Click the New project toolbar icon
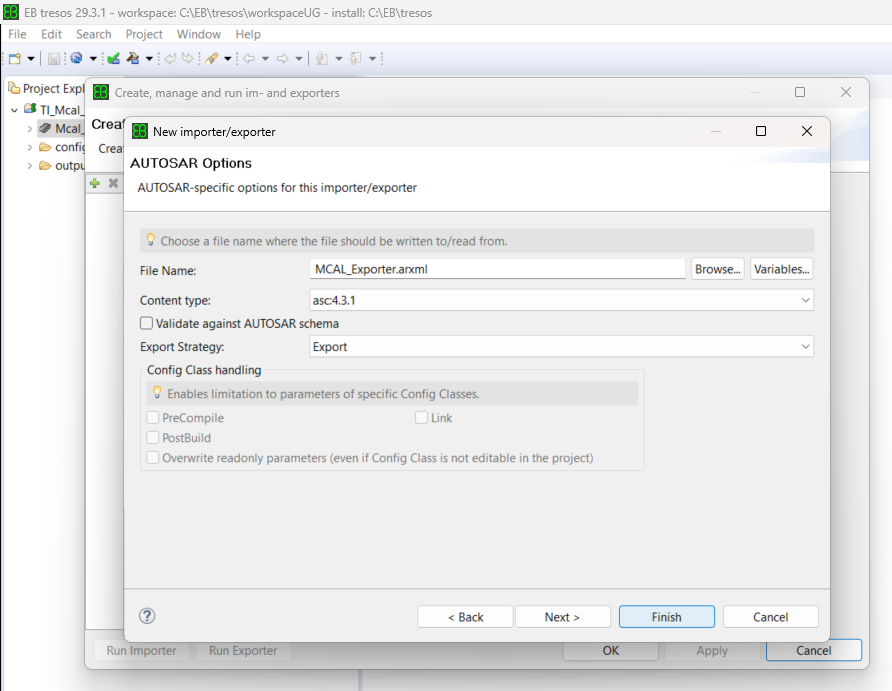Viewport: 892px width, 691px height. tap(15, 59)
